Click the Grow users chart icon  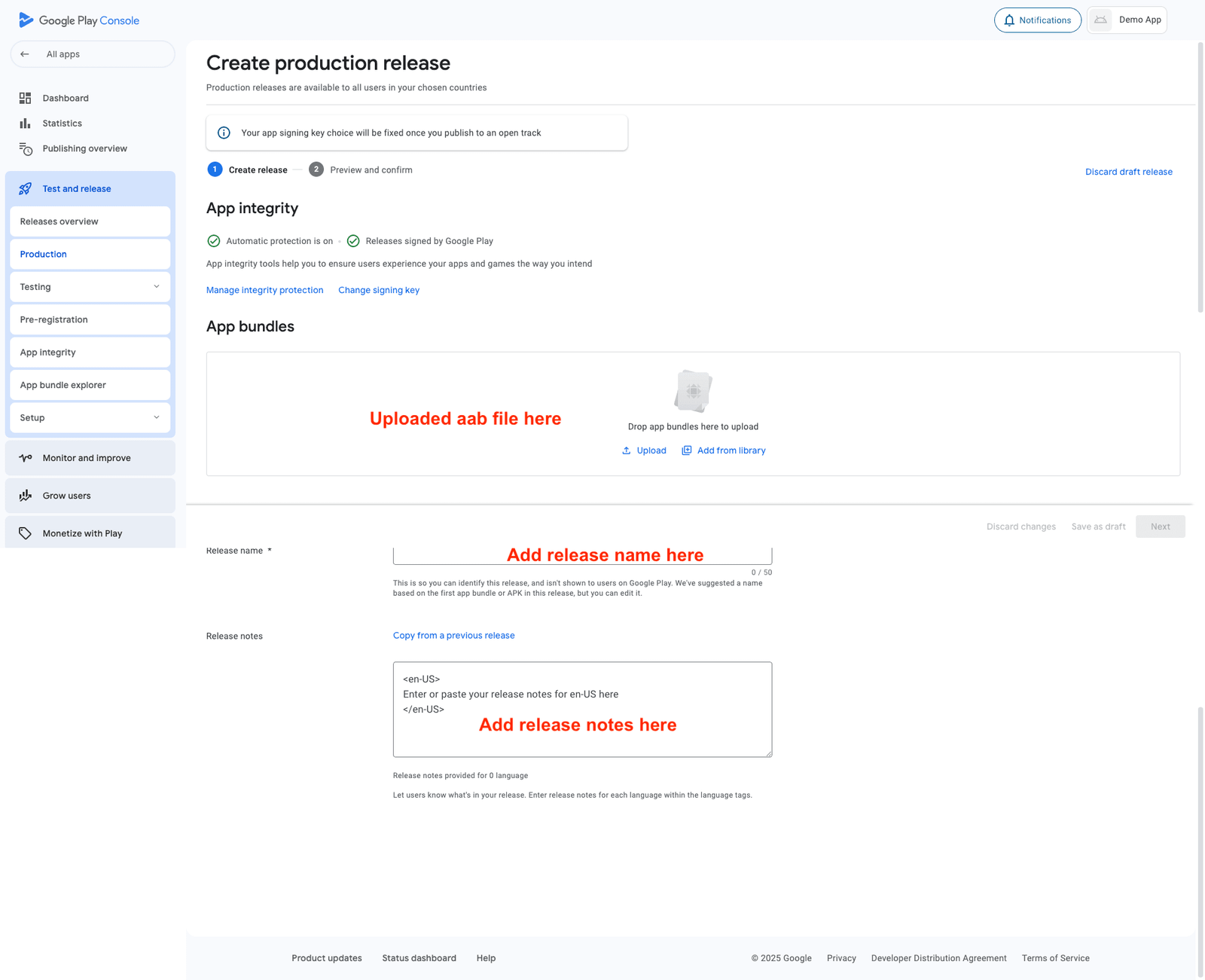pos(25,496)
